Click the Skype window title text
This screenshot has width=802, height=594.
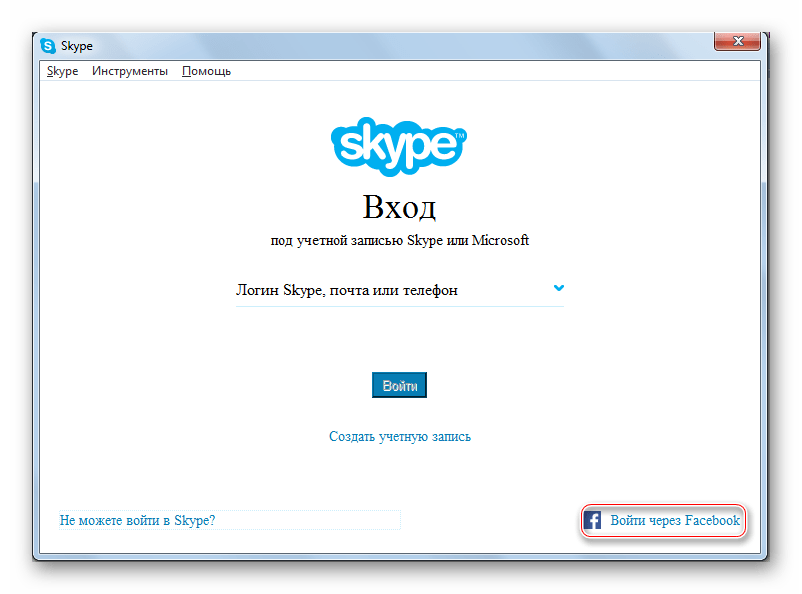[x=77, y=46]
